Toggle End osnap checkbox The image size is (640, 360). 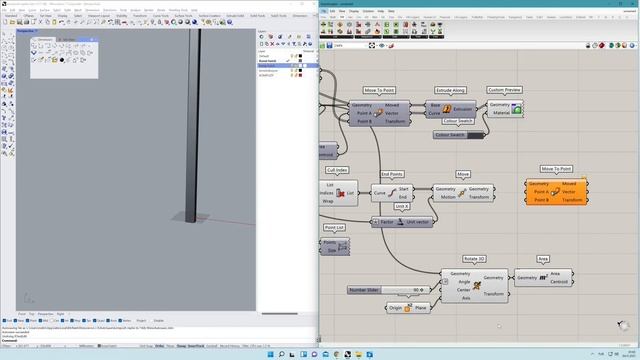(x=4, y=321)
